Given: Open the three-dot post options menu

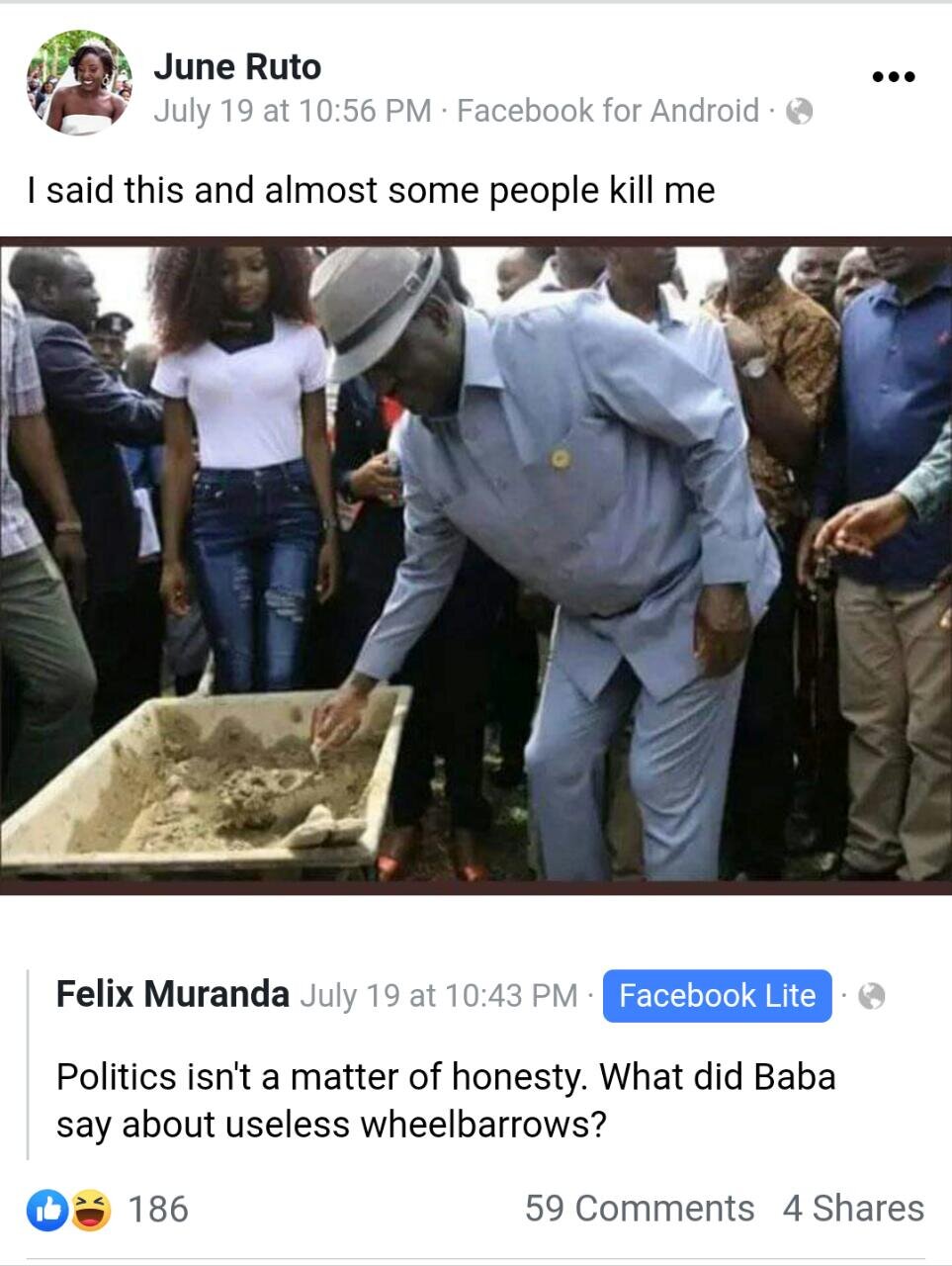Looking at the screenshot, I should pyautogui.click(x=894, y=76).
